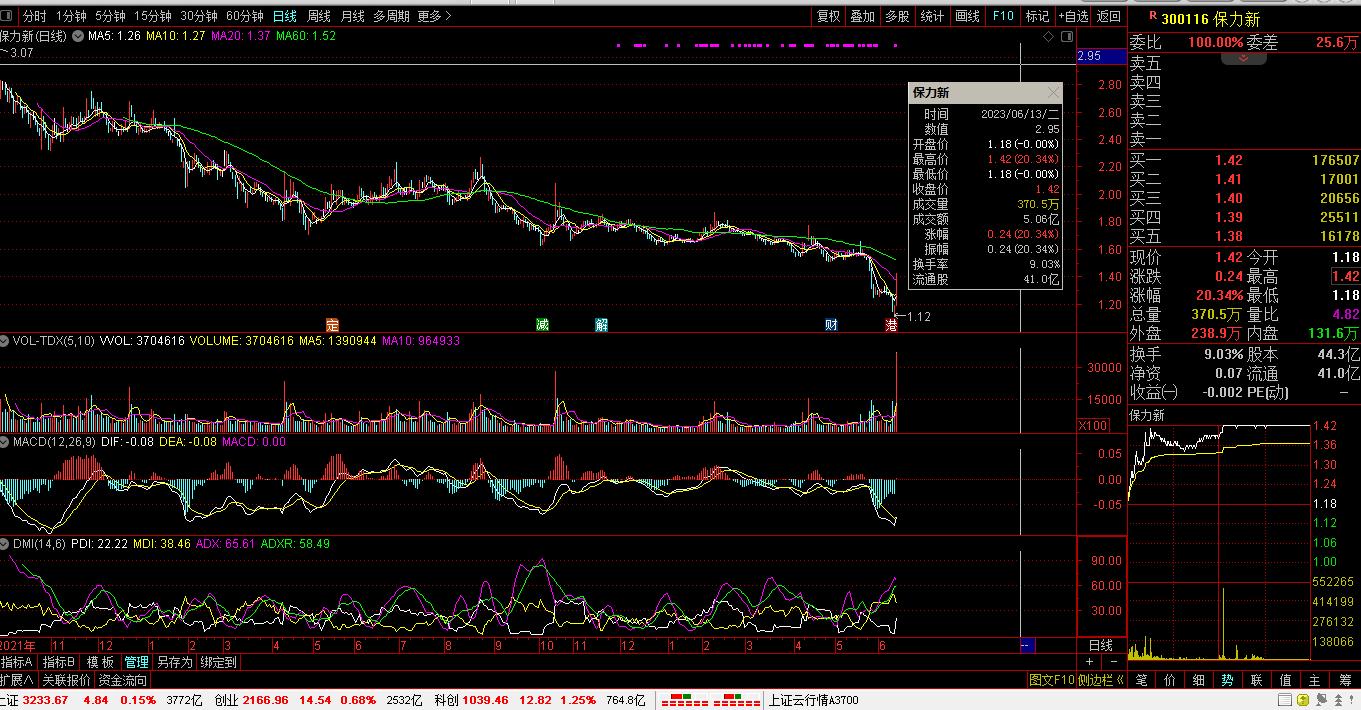The height and width of the screenshot is (710, 1361).
Task: Click the diamond icon above the chart
Action: pyautogui.click(x=1048, y=37)
